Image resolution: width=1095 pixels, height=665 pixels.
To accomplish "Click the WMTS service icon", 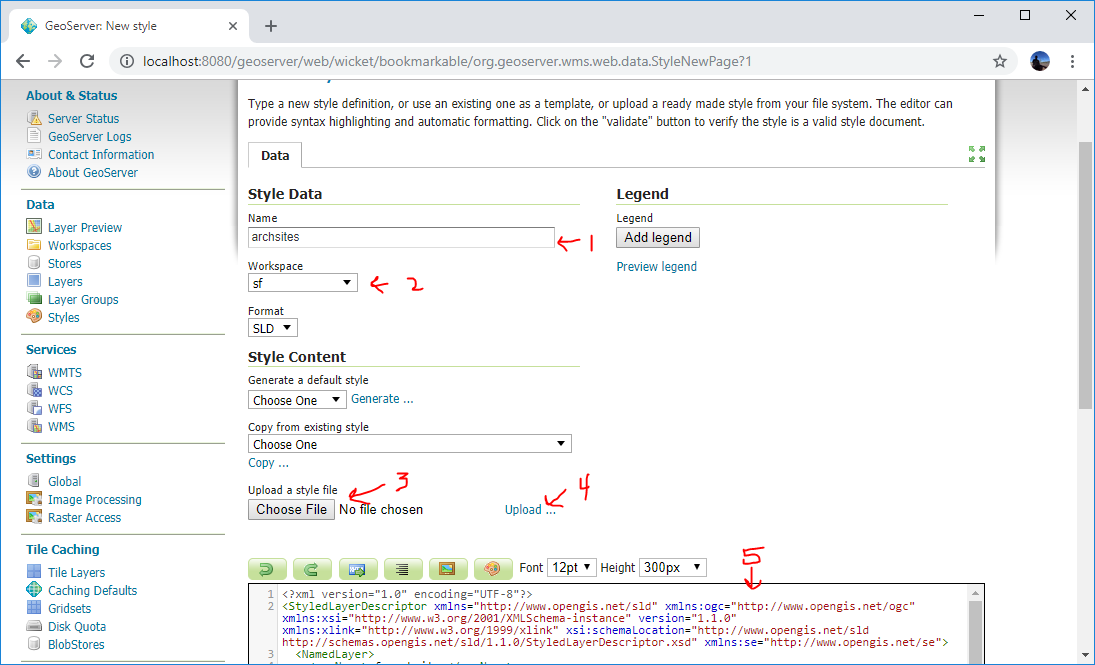I will (x=34, y=372).
